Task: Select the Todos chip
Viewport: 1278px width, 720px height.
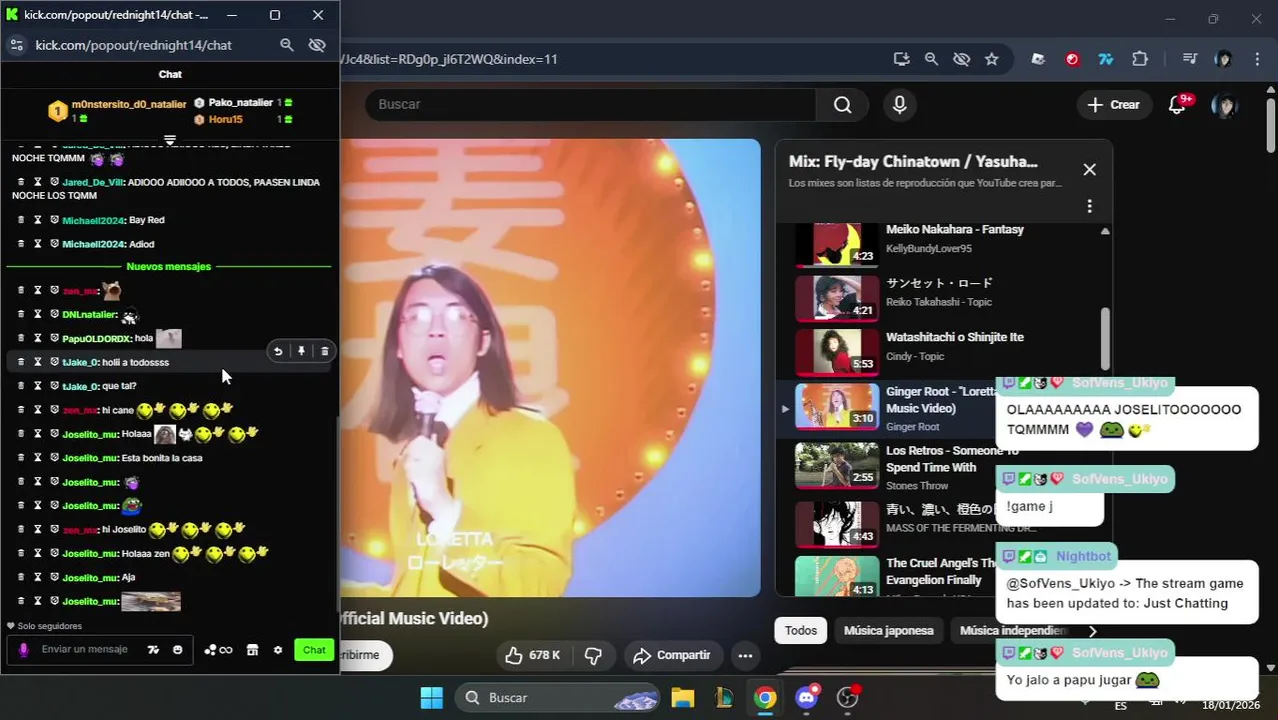Action: click(801, 631)
